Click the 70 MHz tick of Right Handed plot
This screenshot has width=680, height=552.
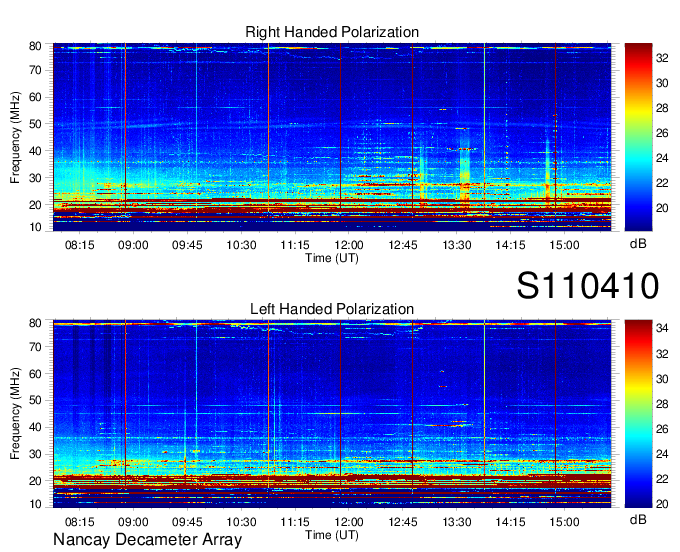(35, 70)
